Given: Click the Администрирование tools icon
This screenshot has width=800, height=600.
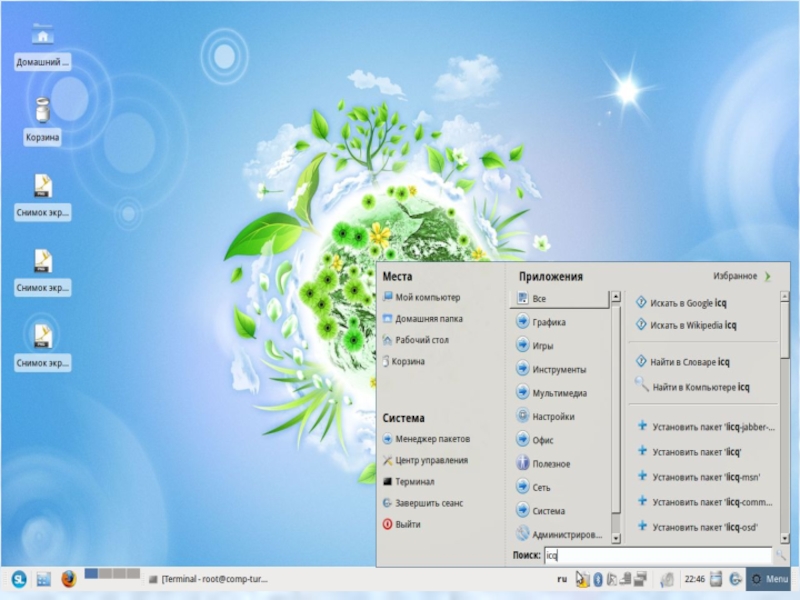Looking at the screenshot, I should tap(522, 534).
